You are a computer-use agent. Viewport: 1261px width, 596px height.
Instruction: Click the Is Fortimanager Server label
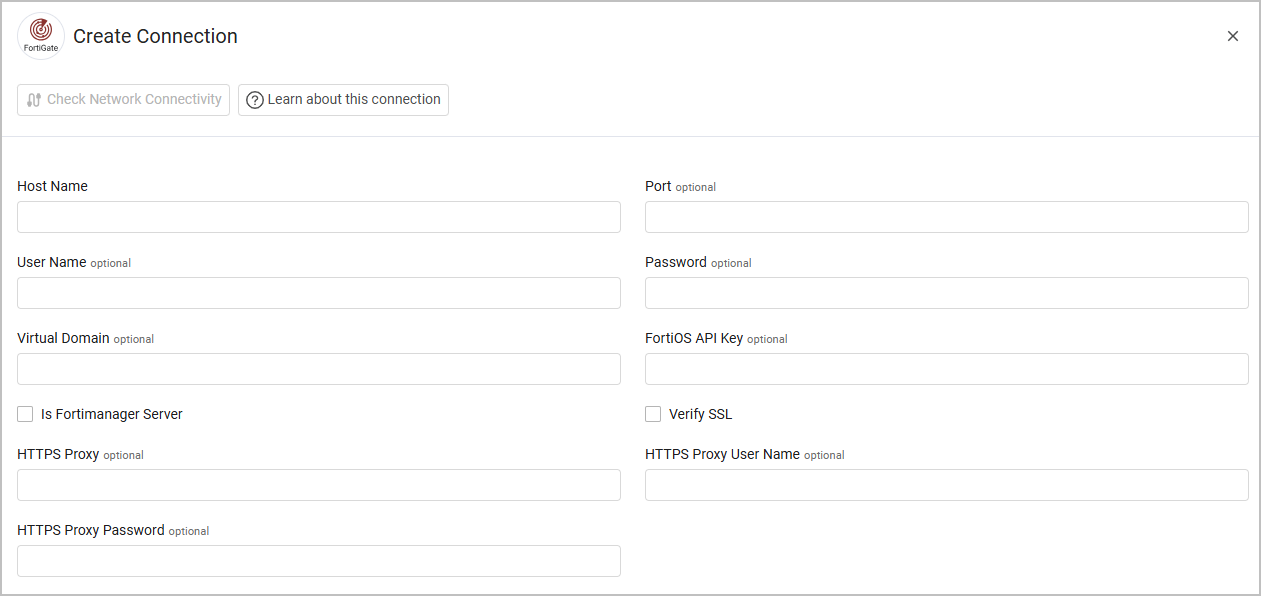112,414
